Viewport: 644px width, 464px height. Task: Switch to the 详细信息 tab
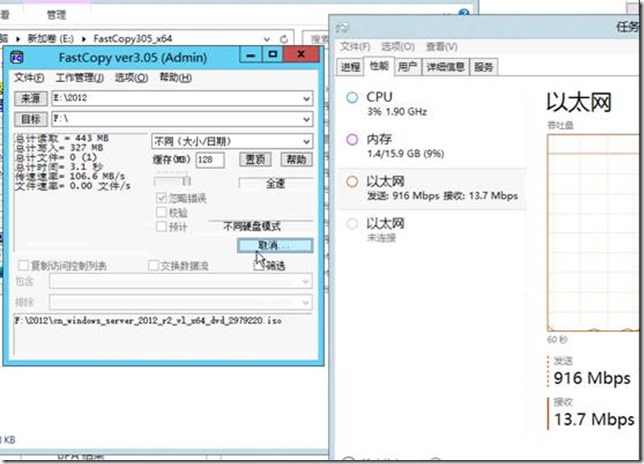pyautogui.click(x=446, y=67)
